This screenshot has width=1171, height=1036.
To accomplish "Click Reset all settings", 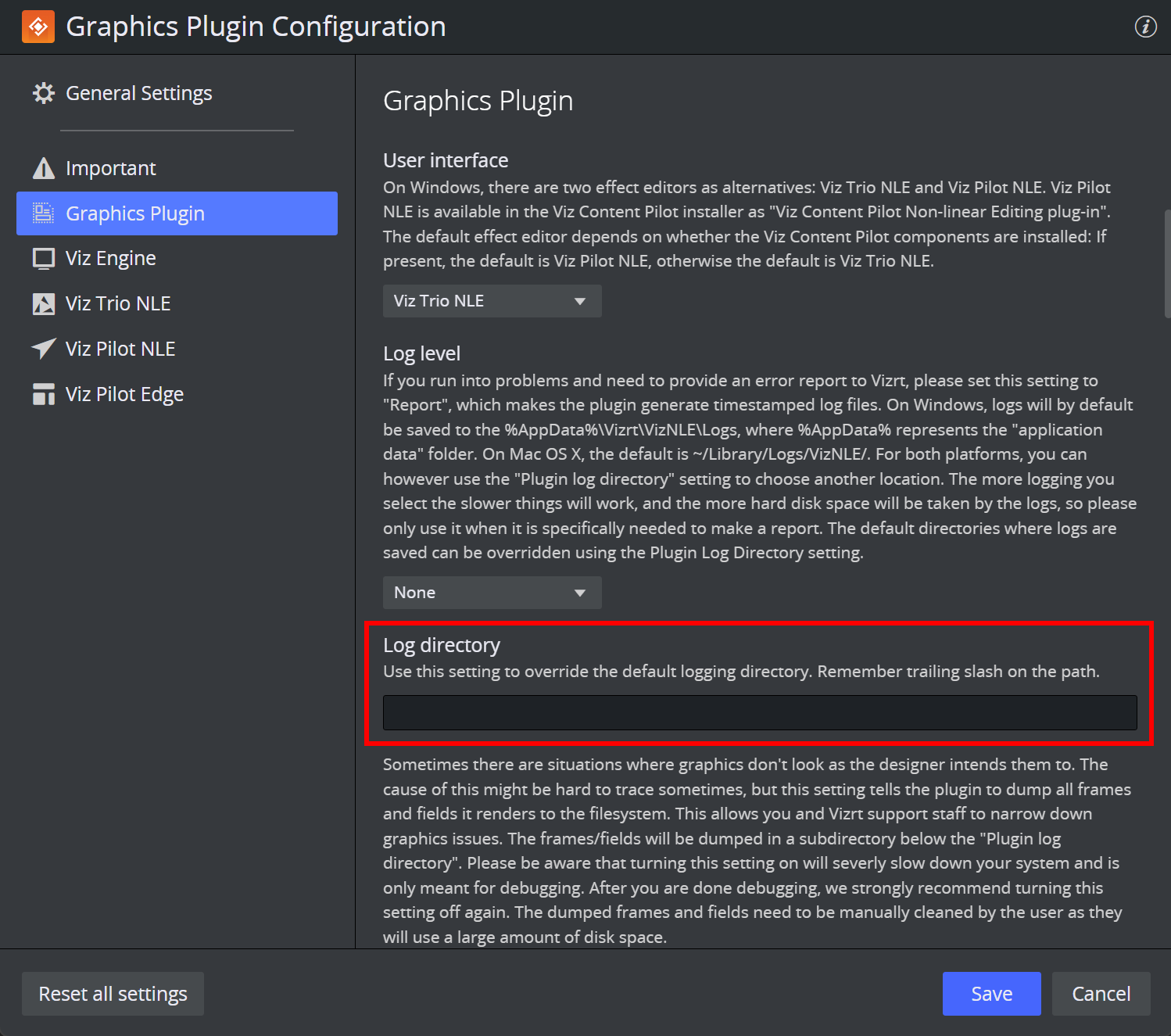I will [x=113, y=994].
